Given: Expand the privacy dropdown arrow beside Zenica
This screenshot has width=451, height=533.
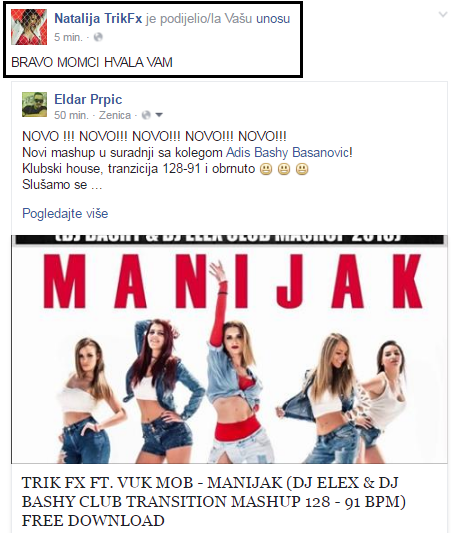Looking at the screenshot, I should click(159, 115).
